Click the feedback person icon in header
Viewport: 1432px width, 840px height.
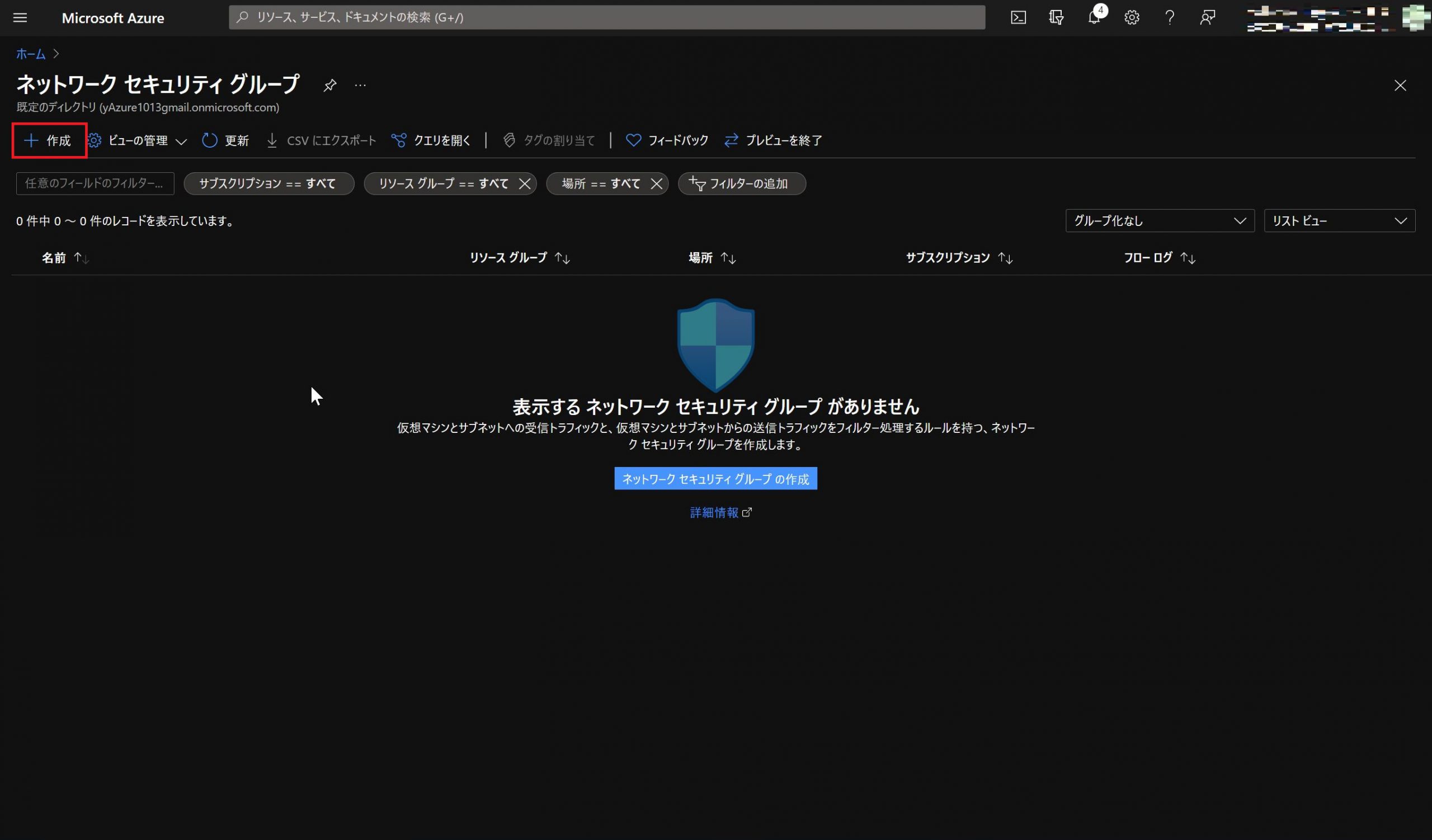pos(1207,17)
